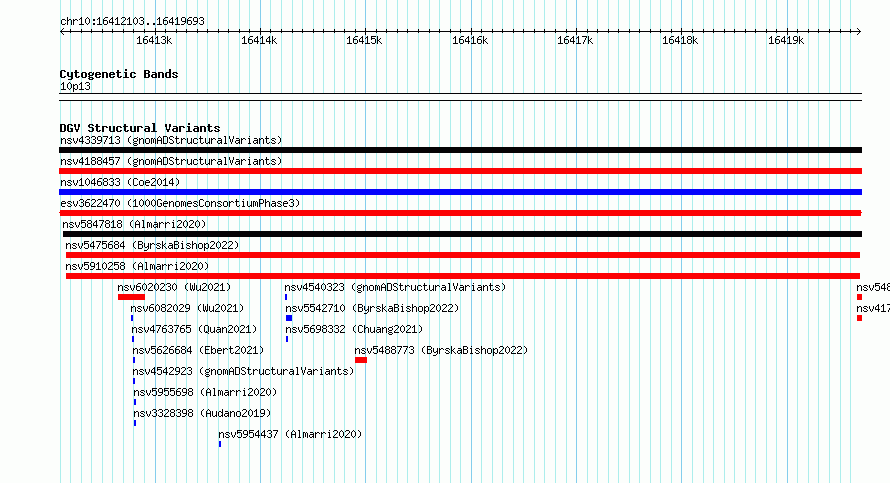Open esv3622470 (1000GenomesConsortiumPhase3) label
Image resolution: width=890 pixels, height=483 pixels.
(x=180, y=203)
